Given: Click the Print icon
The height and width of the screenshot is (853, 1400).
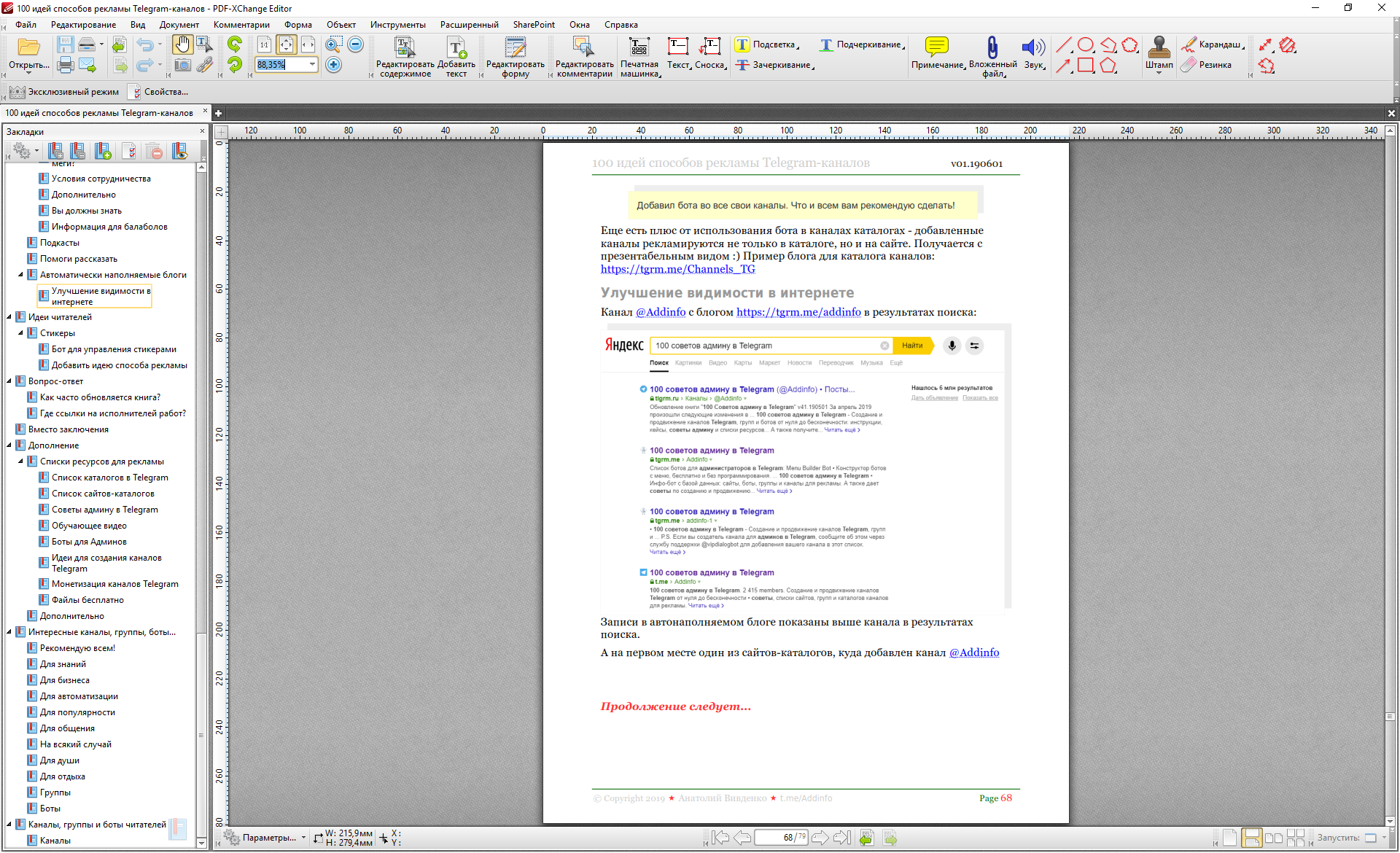Looking at the screenshot, I should click(66, 66).
